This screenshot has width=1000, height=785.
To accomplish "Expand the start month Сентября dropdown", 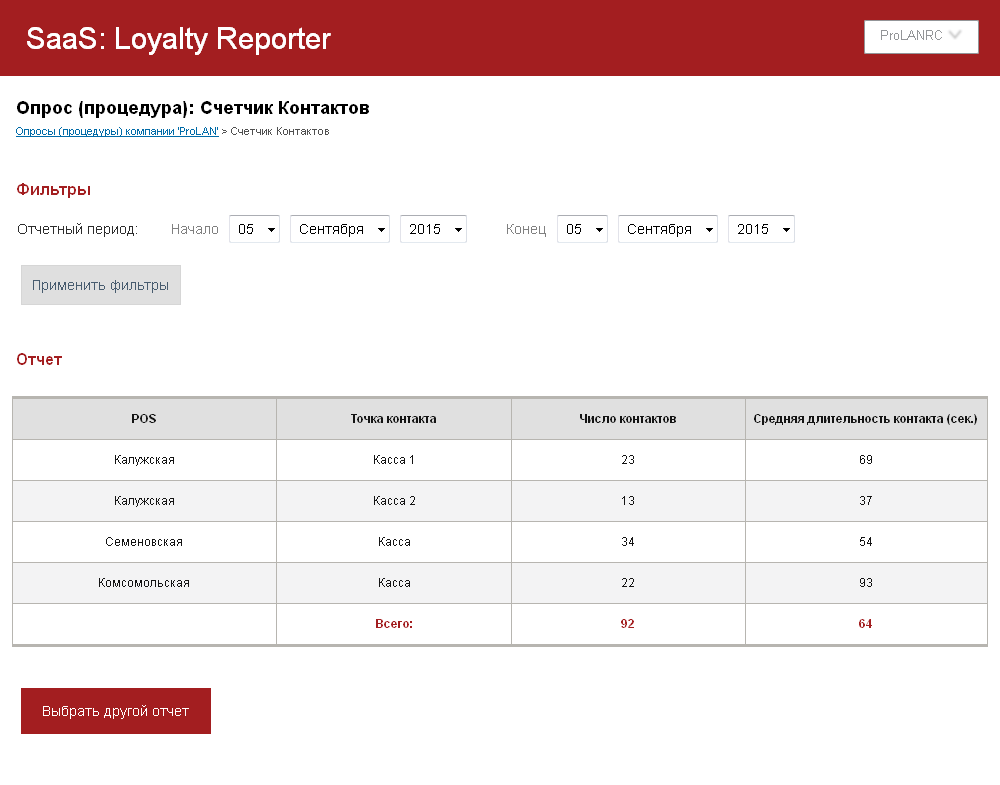I will pos(340,229).
